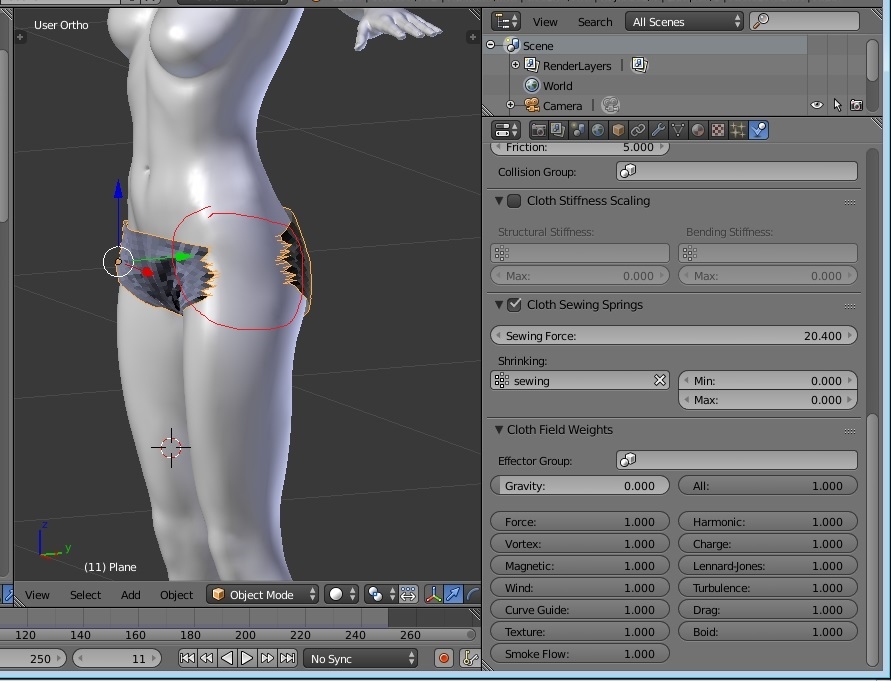Open the Search menu in outliner header
Viewport: 891px width, 681px height.
point(594,21)
